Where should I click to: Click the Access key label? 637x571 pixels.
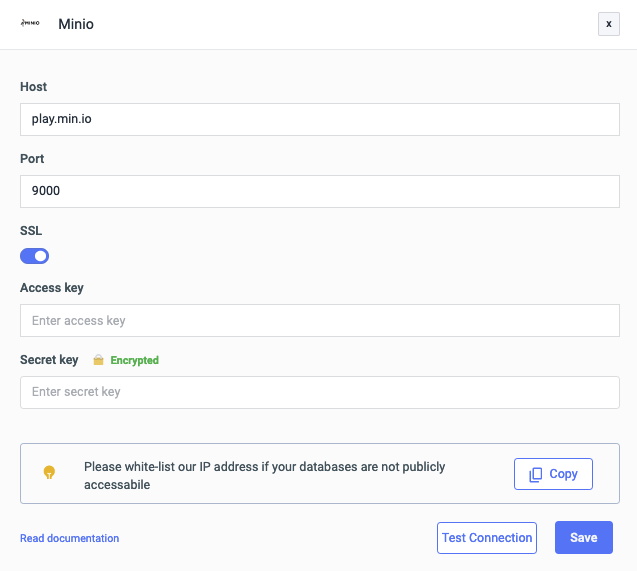tap(52, 288)
